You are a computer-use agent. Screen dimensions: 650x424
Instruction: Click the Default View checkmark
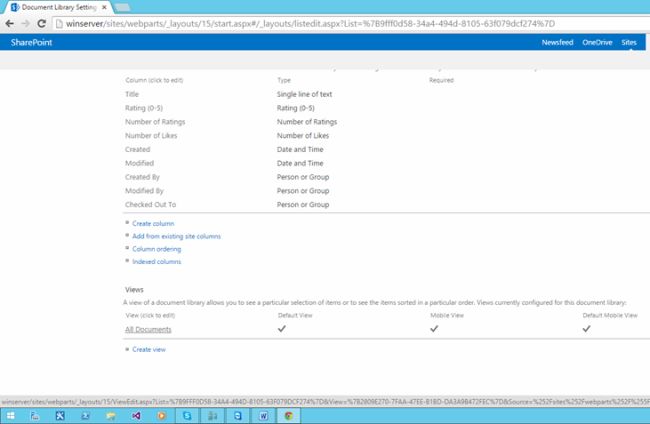(282, 329)
